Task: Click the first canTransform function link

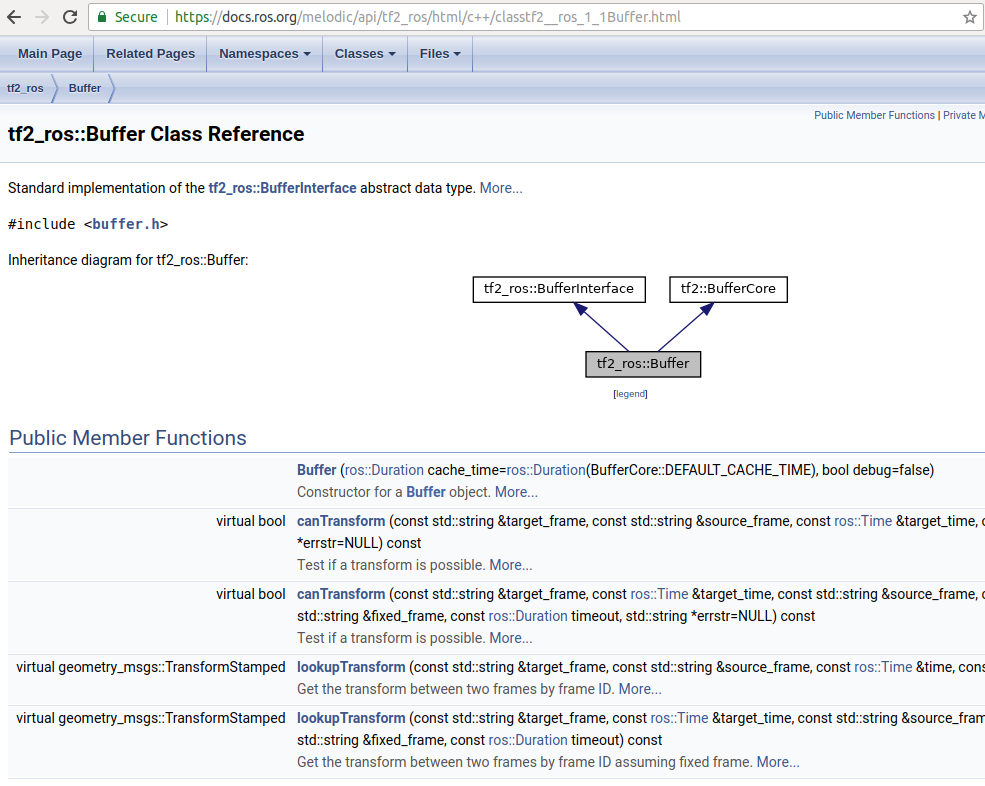Action: tap(339, 520)
